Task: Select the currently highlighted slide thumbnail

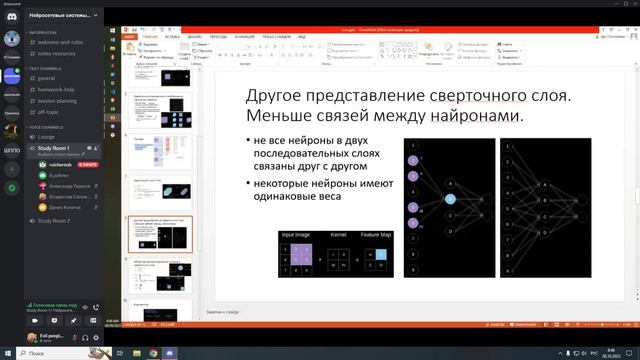Action: pyautogui.click(x=160, y=234)
